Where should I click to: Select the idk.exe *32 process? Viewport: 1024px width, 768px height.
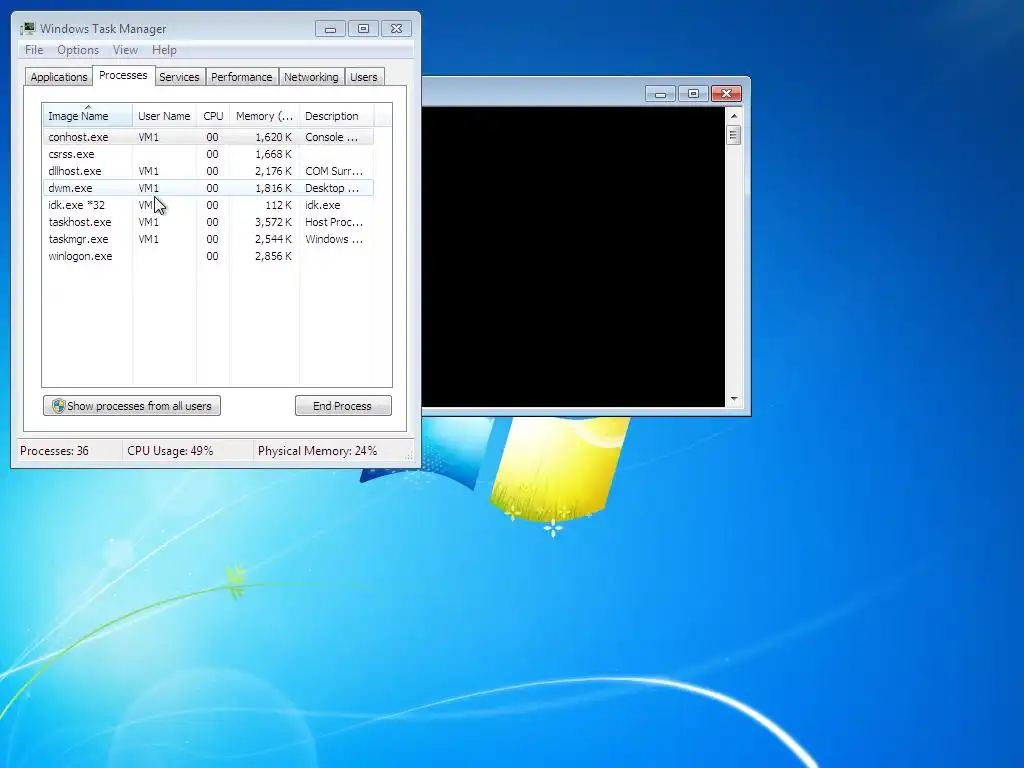tap(208, 205)
